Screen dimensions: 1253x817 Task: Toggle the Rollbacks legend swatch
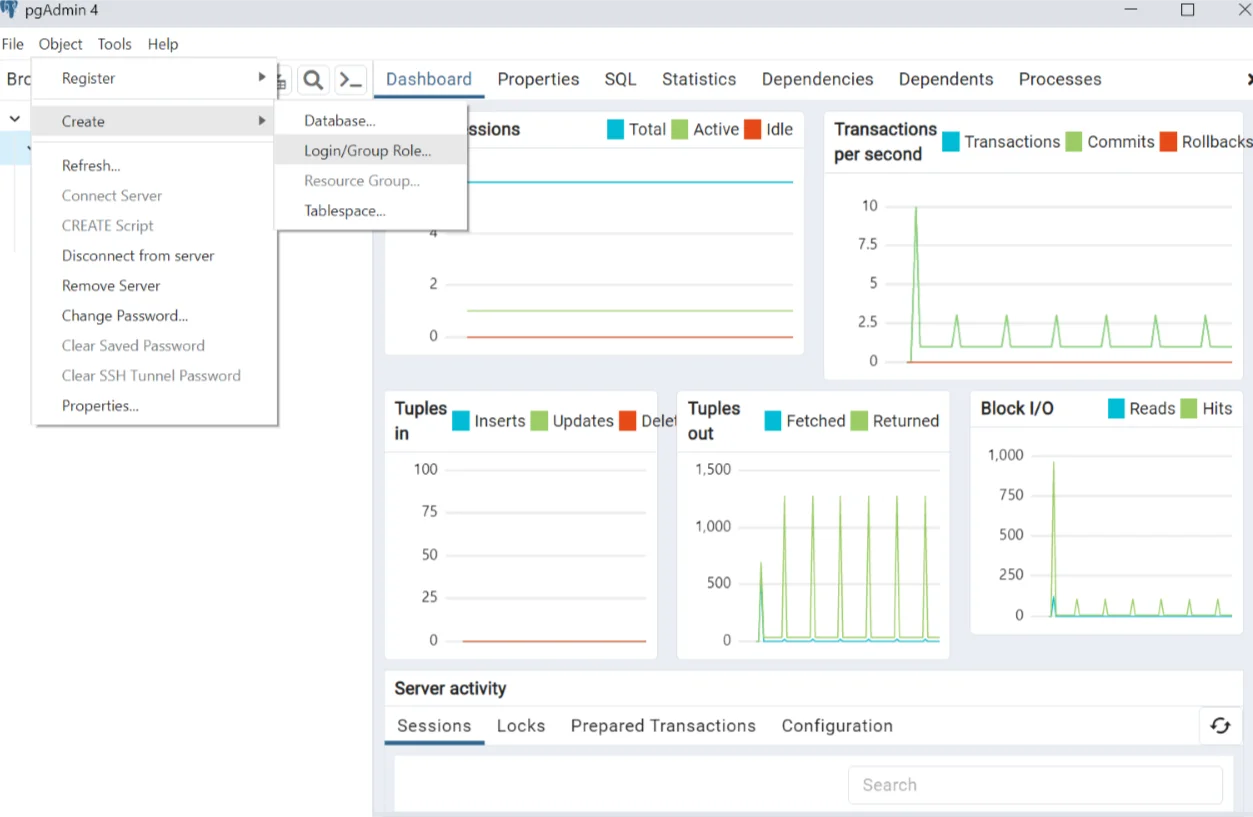pos(1169,141)
